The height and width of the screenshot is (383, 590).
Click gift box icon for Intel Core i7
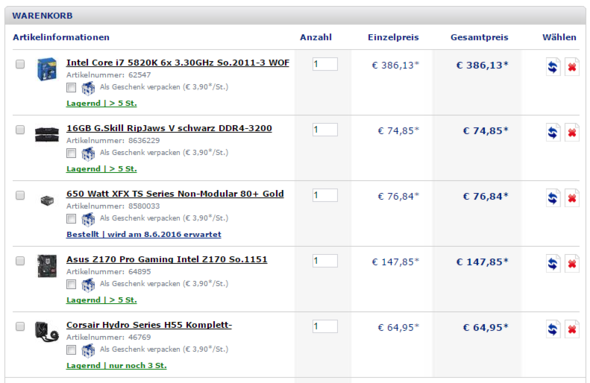pos(88,88)
